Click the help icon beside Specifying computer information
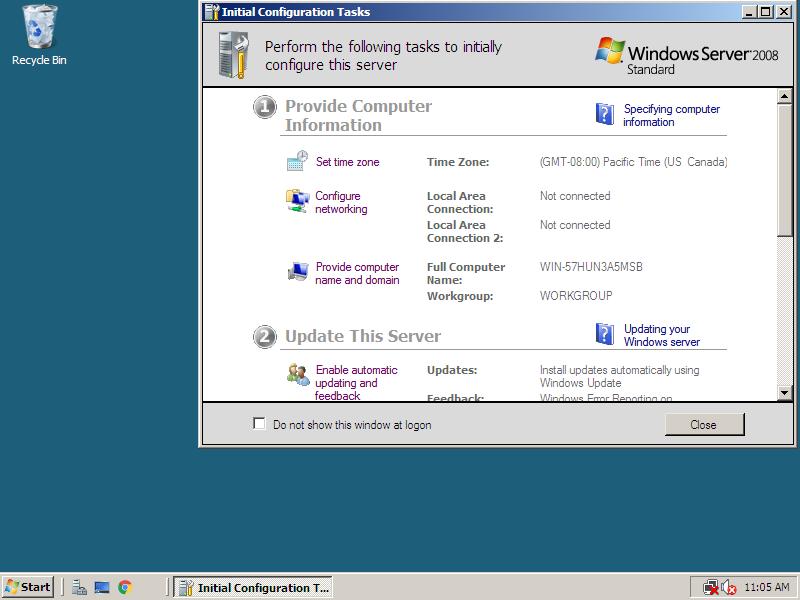This screenshot has width=800, height=600. 604,114
